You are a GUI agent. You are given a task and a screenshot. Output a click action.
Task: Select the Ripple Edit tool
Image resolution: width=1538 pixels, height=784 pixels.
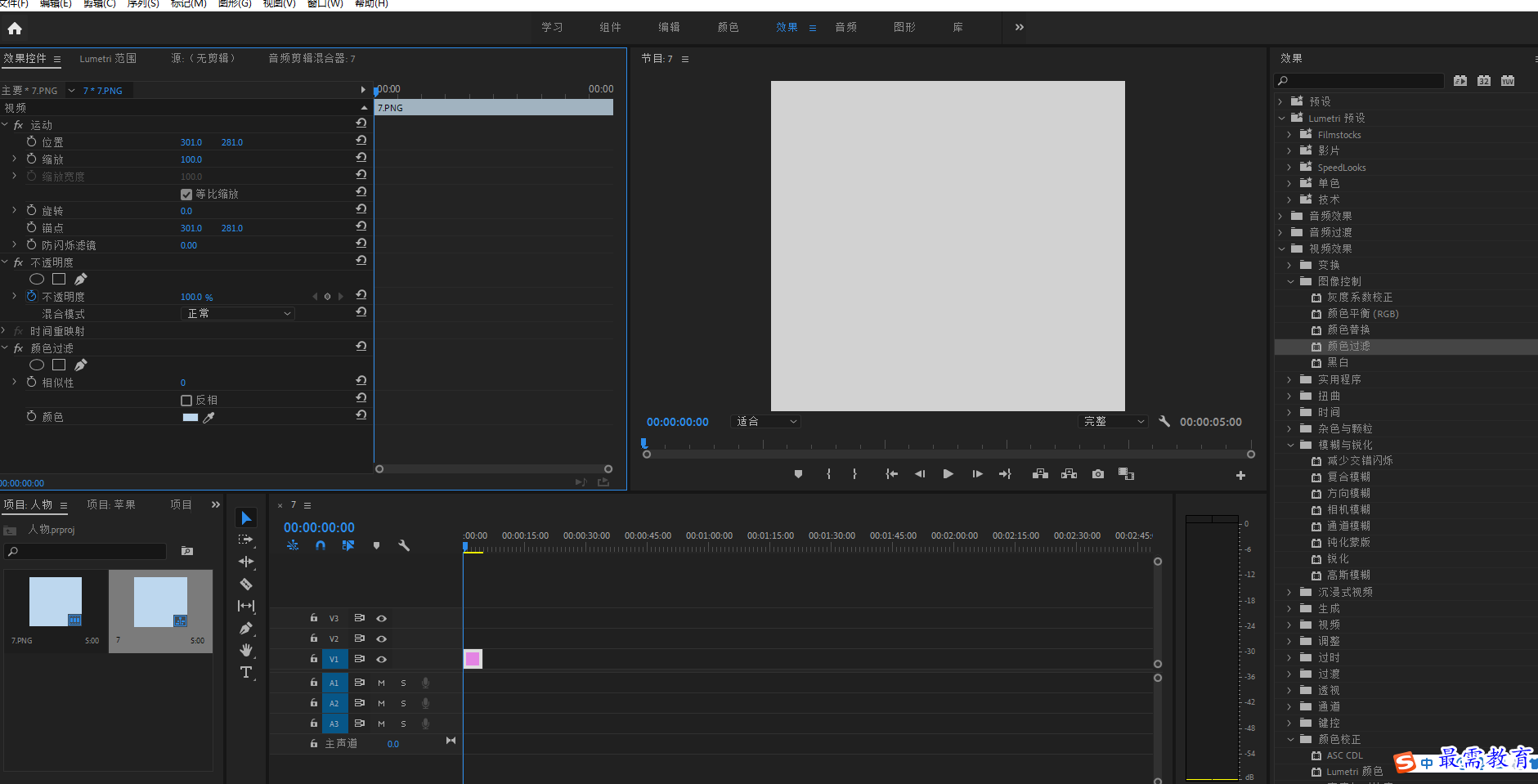246,562
